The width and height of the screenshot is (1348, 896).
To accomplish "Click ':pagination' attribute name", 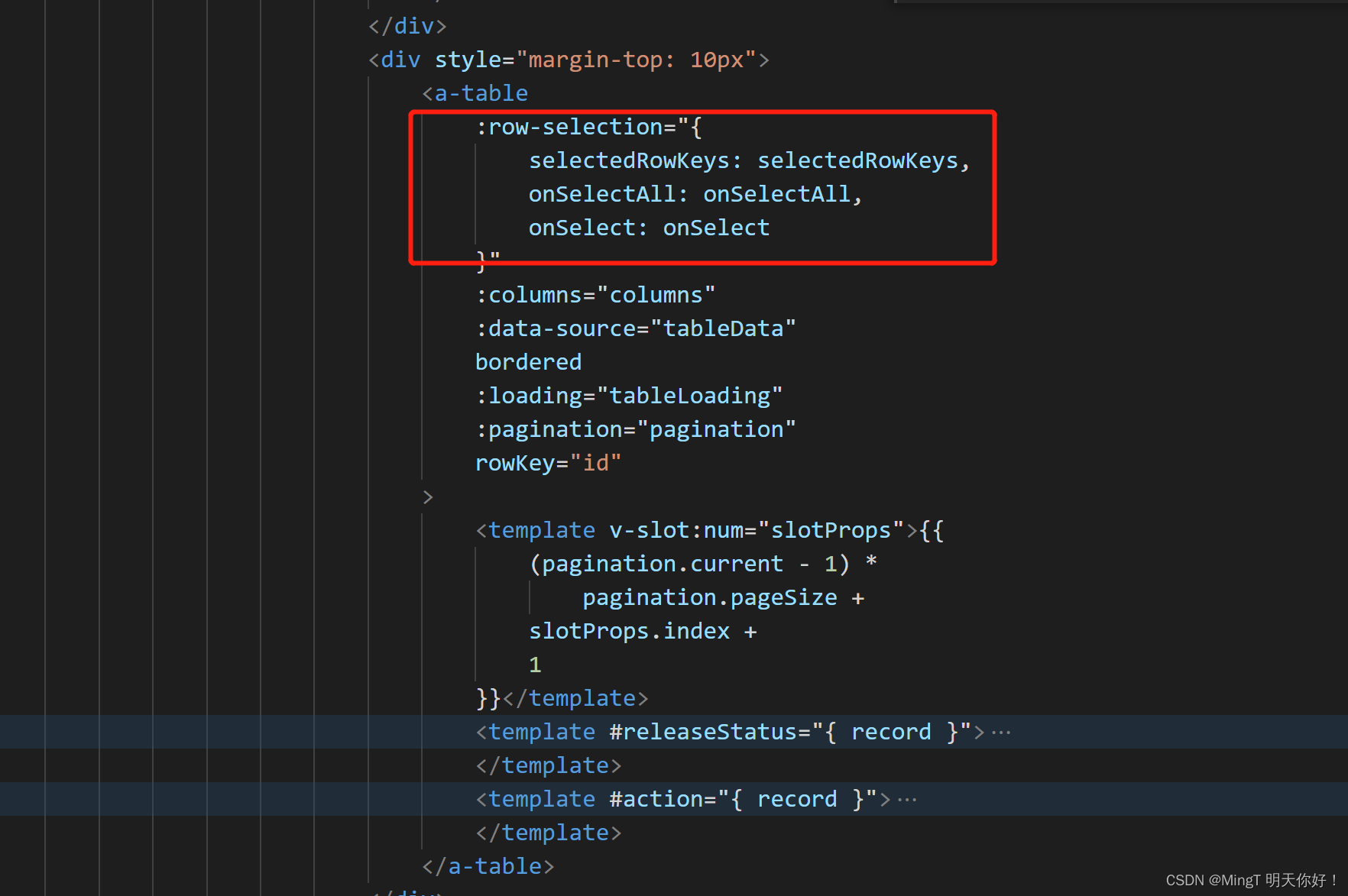I will (549, 429).
